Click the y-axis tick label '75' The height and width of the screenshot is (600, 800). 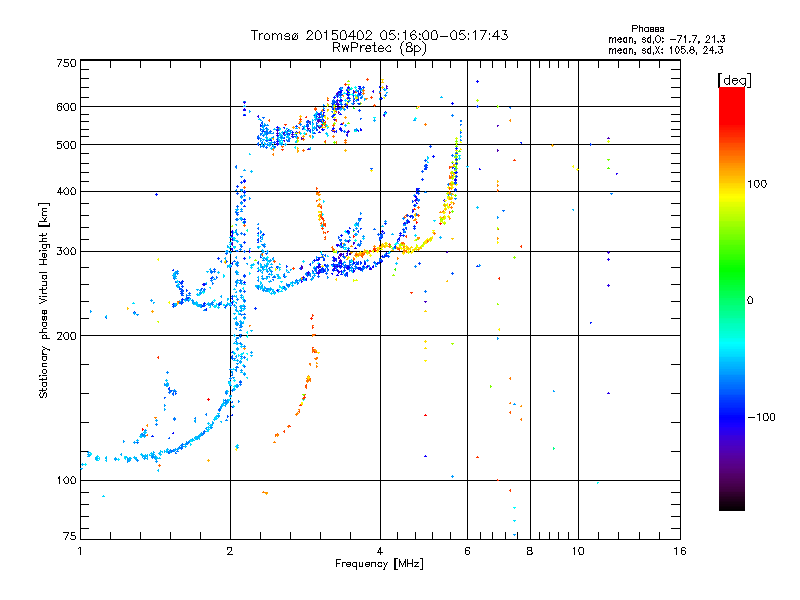click(x=70, y=536)
